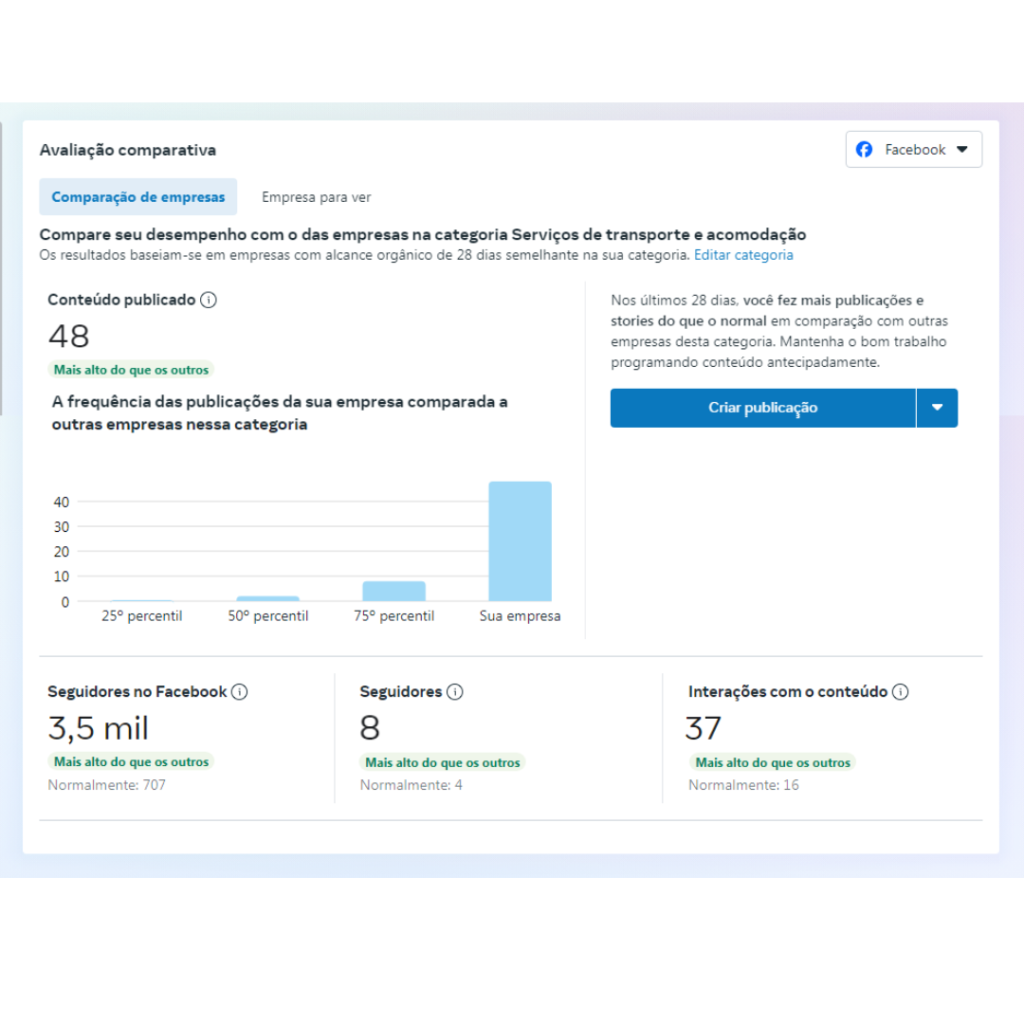Viewport: 1024px width, 1024px height.
Task: Select the Comparação de empresas tab
Action: point(138,197)
